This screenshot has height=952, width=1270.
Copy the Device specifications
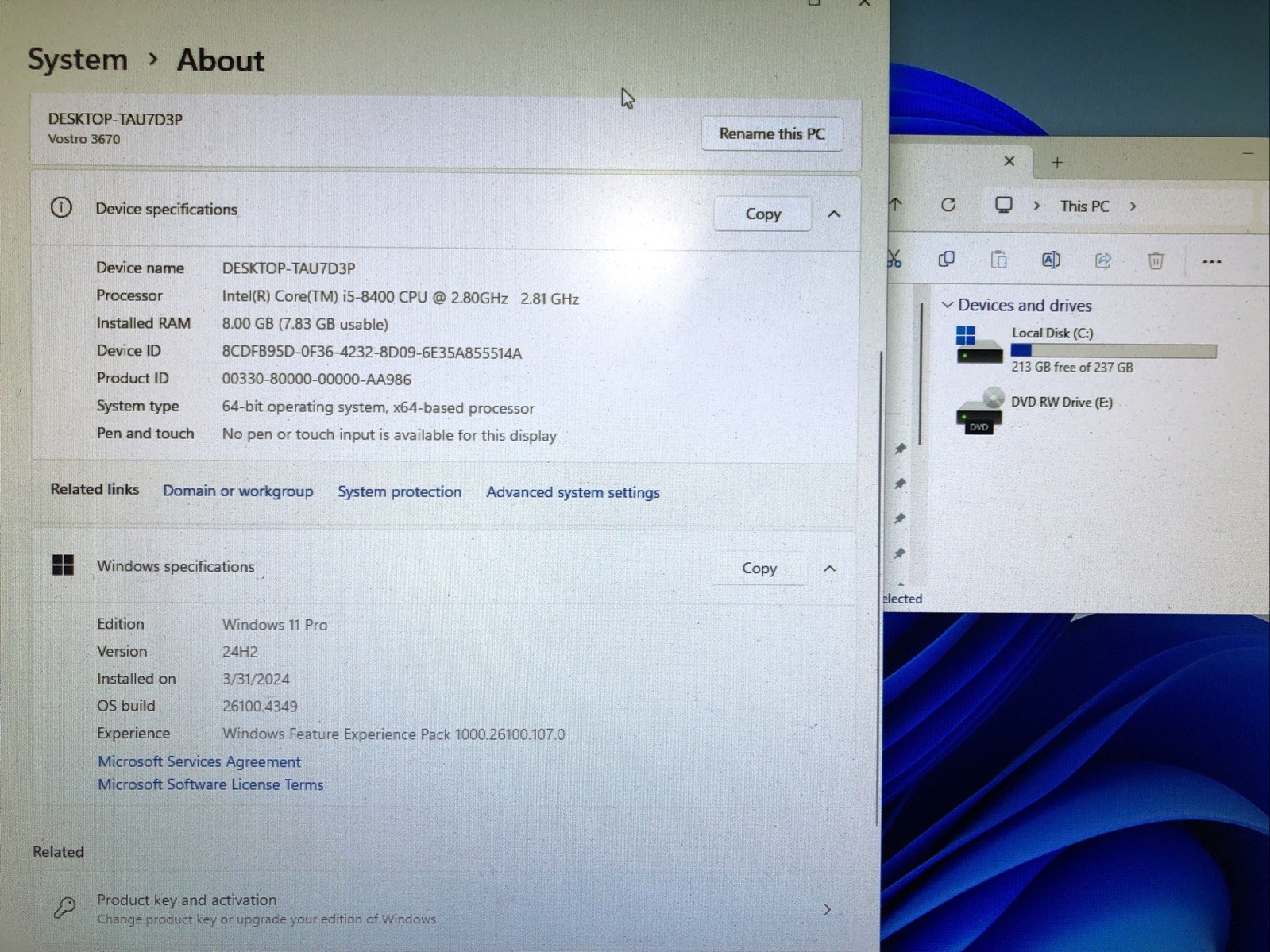click(762, 214)
